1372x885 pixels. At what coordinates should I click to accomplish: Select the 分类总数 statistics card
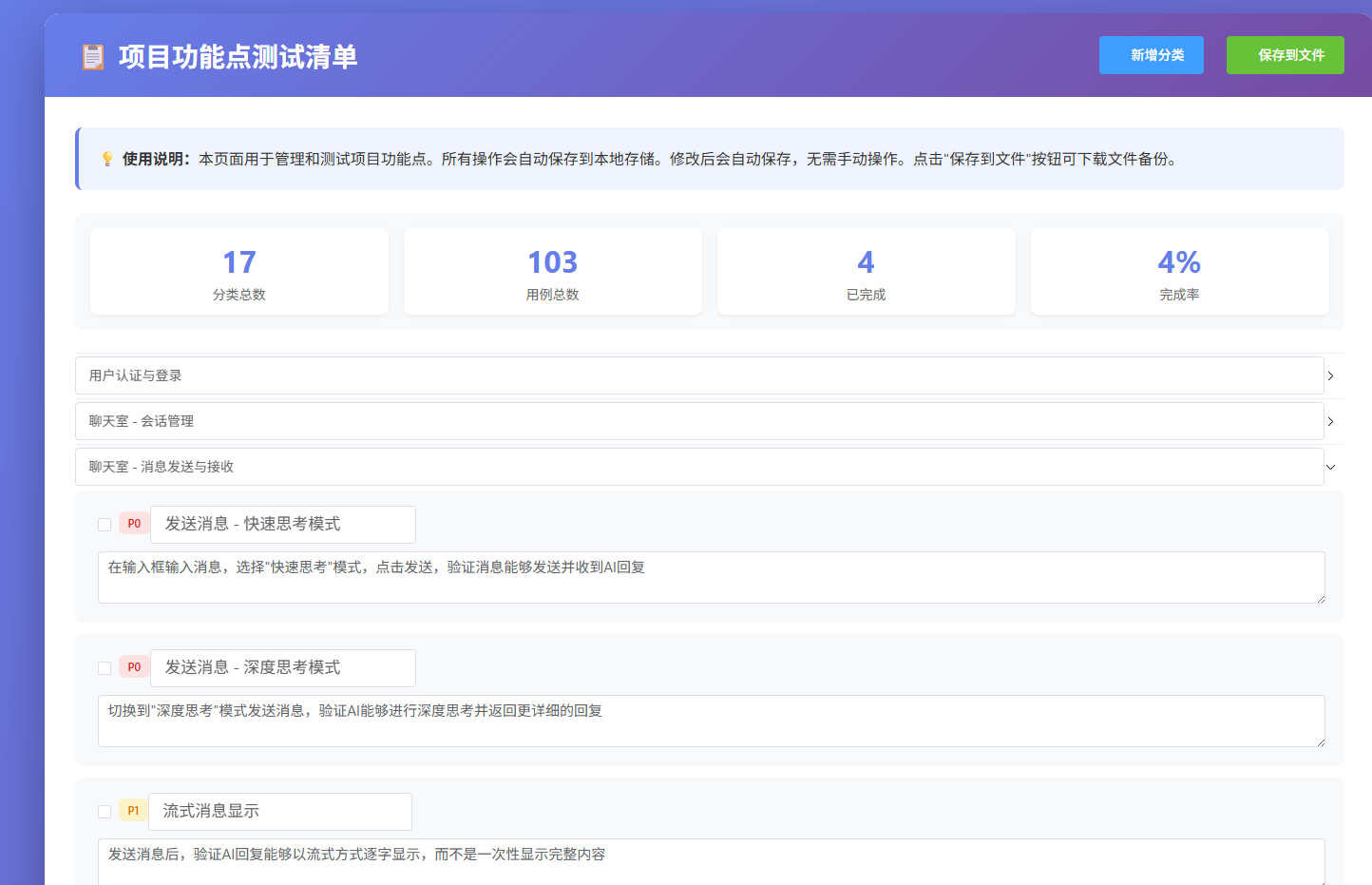point(238,271)
